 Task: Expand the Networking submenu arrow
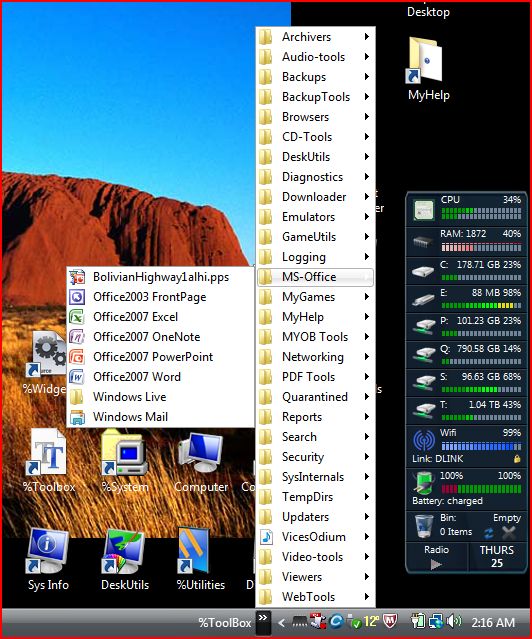(x=367, y=357)
